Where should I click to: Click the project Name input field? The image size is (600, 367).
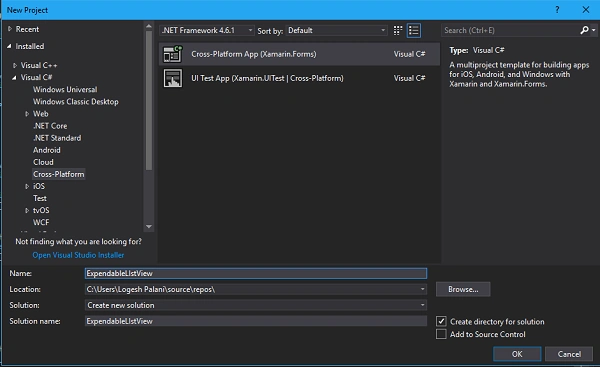pyautogui.click(x=256, y=273)
